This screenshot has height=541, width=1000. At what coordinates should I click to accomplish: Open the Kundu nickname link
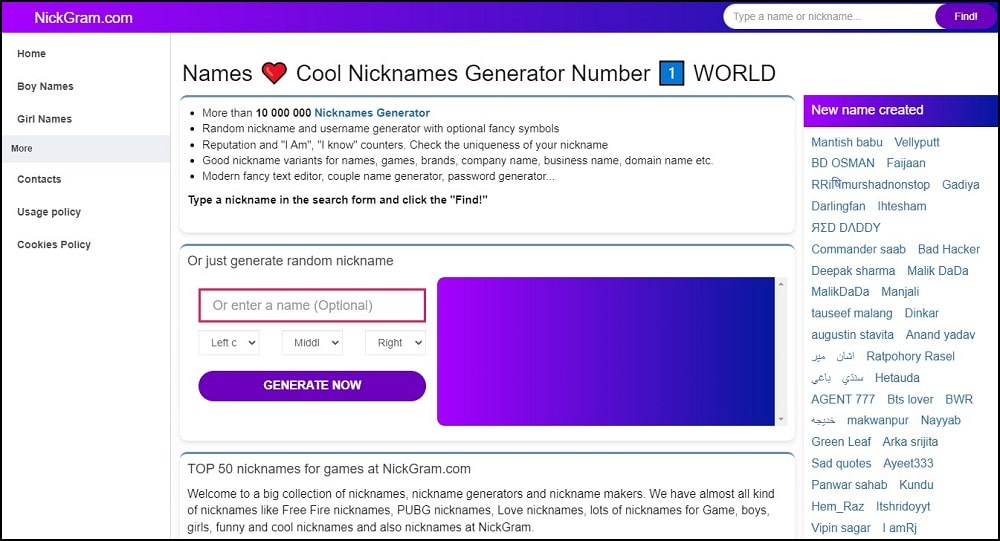pyautogui.click(x=916, y=485)
